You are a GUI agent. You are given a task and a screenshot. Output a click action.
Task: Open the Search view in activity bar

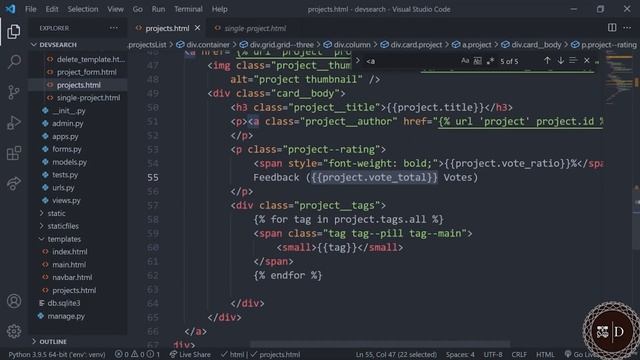pyautogui.click(x=14, y=62)
